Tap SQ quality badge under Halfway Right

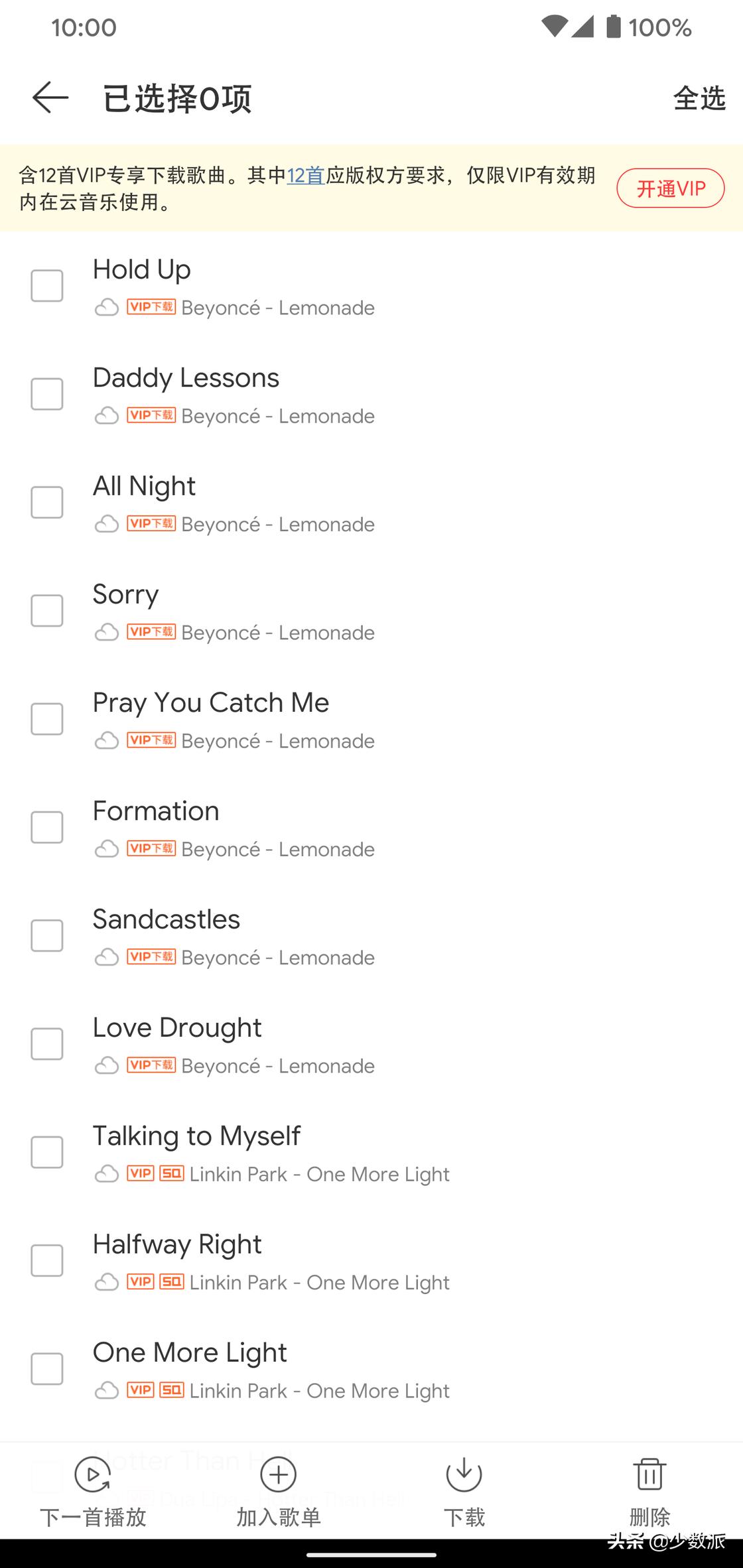[x=171, y=1281]
